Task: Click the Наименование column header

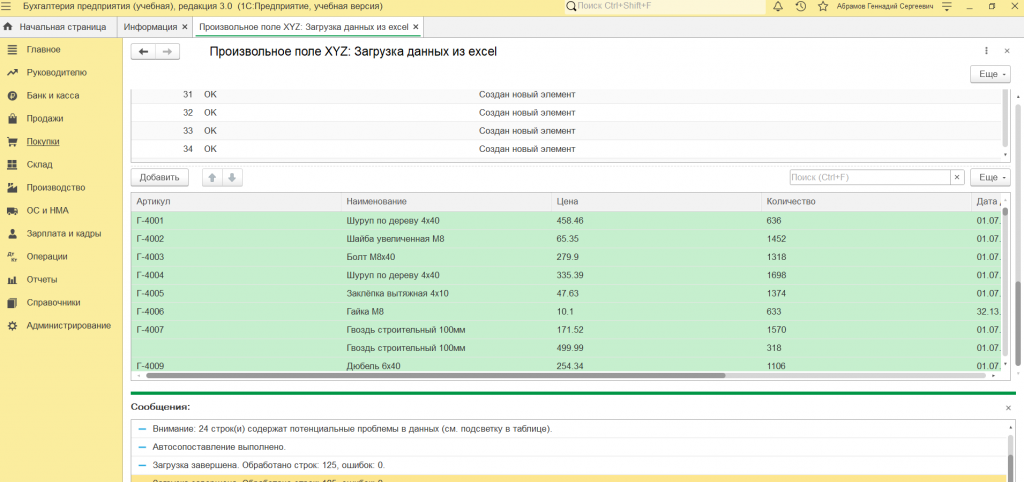Action: pos(447,201)
